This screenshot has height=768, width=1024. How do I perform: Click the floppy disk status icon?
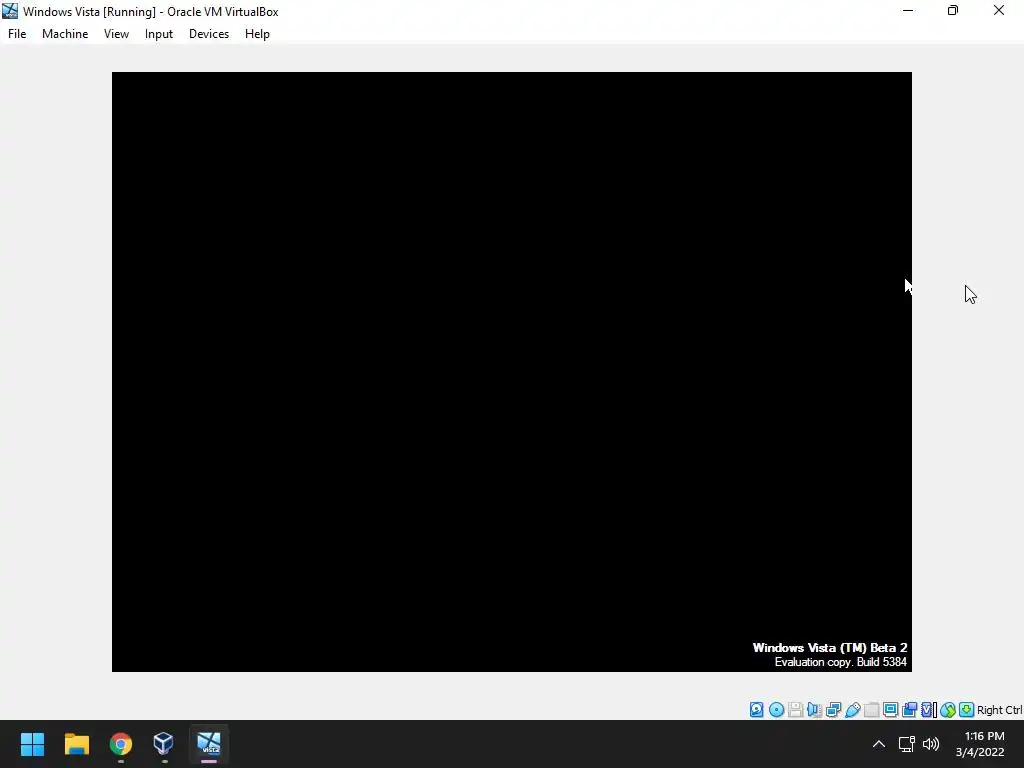coord(795,710)
